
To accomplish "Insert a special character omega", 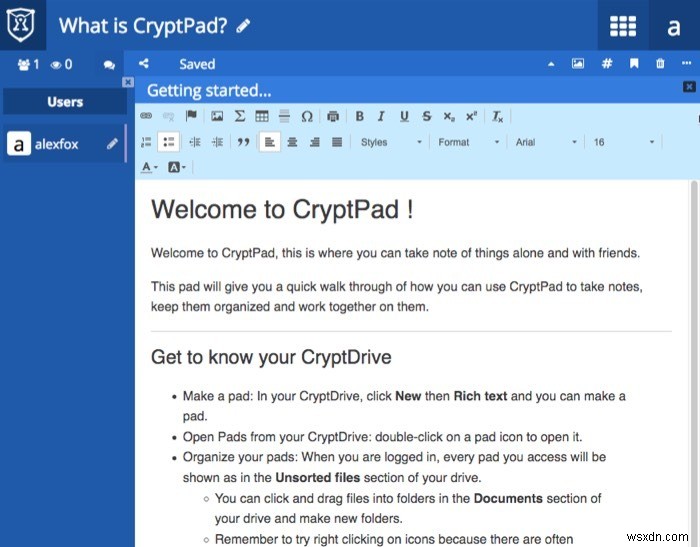I will (307, 117).
